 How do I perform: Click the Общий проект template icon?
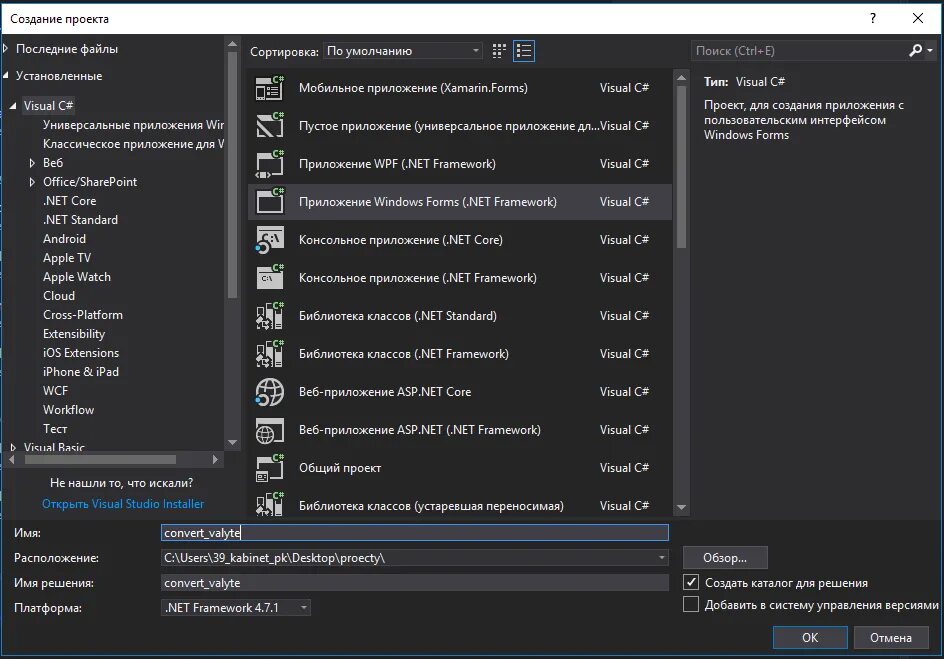(269, 468)
